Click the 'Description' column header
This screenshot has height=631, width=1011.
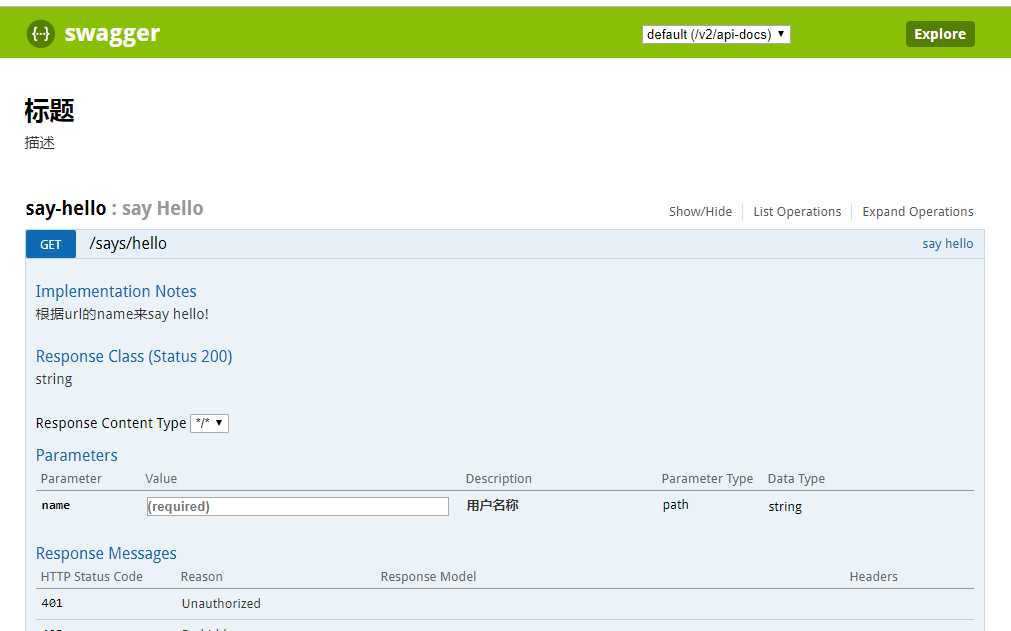point(498,478)
